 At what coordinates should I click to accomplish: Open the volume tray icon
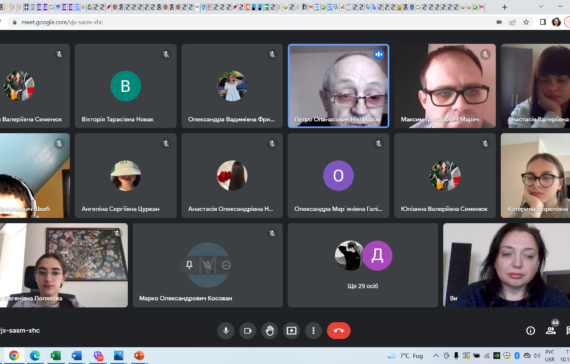537,356
